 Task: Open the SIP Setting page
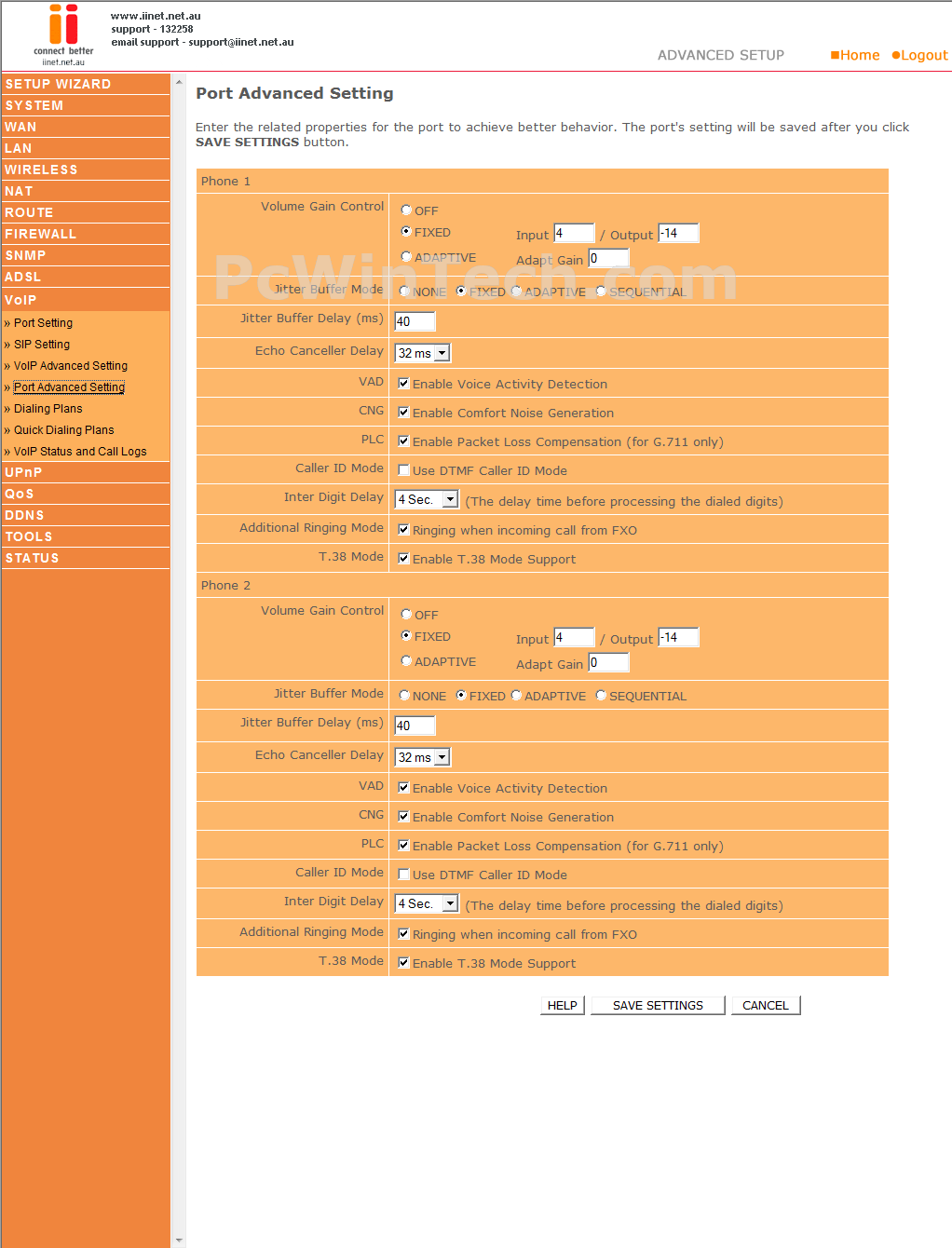click(42, 345)
